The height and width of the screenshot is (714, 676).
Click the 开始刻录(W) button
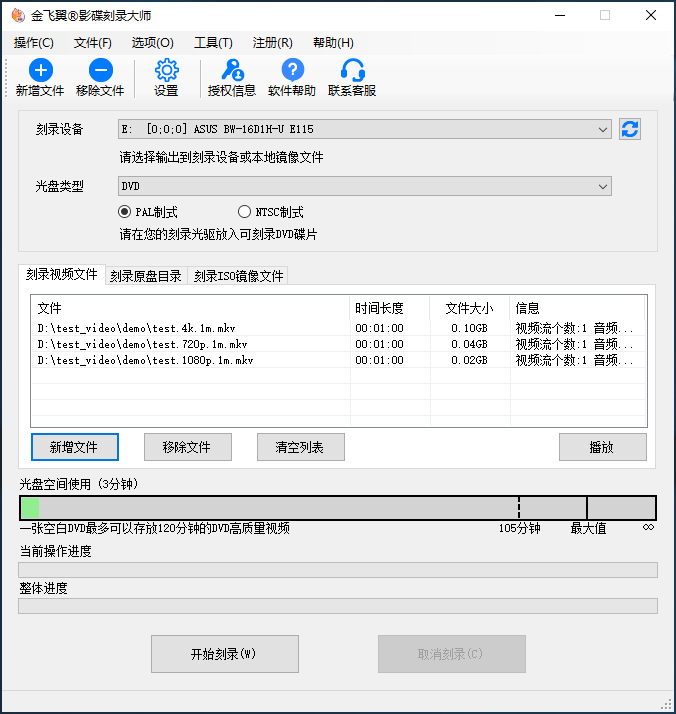224,654
